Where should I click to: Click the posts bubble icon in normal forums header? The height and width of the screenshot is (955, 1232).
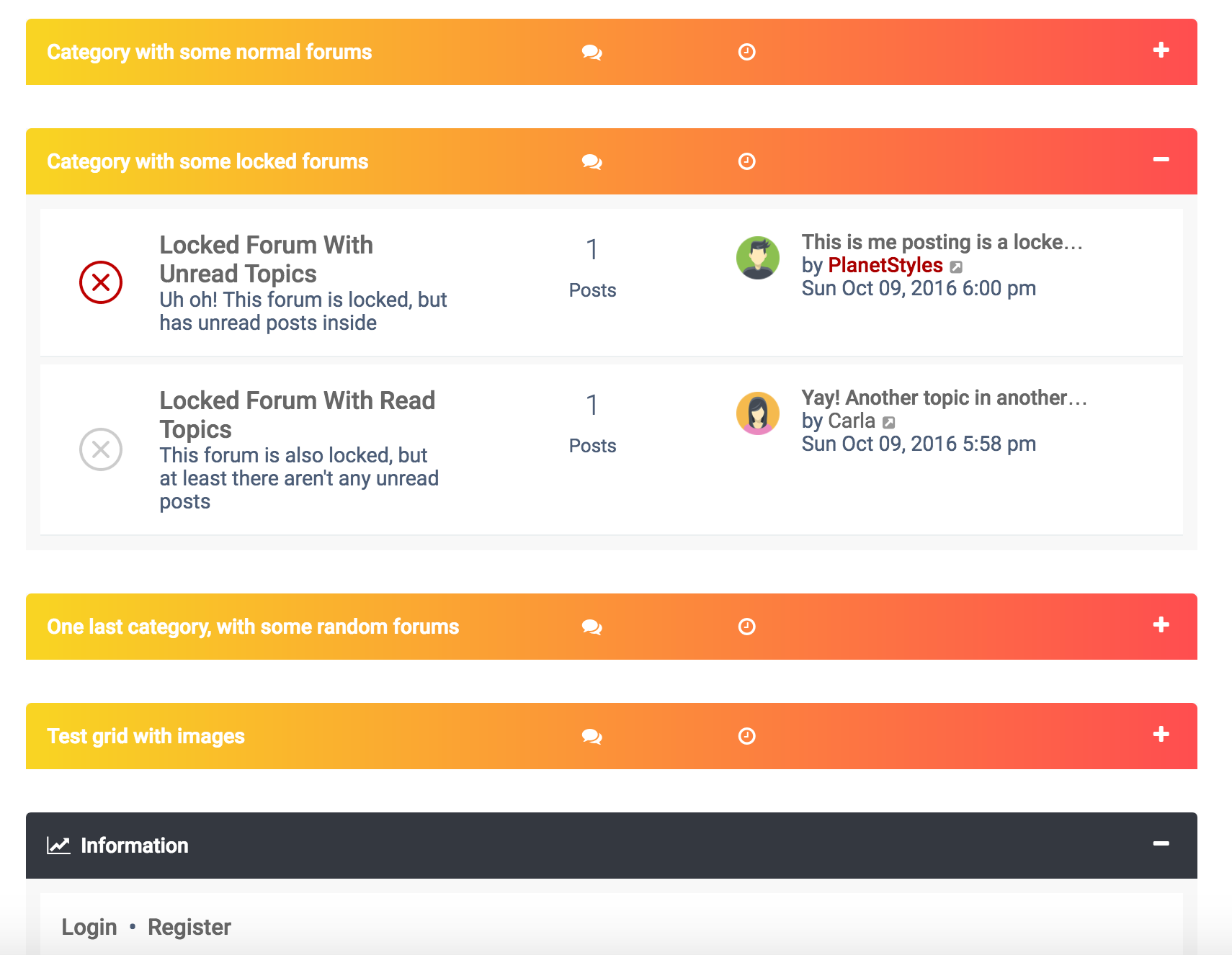[x=592, y=53]
